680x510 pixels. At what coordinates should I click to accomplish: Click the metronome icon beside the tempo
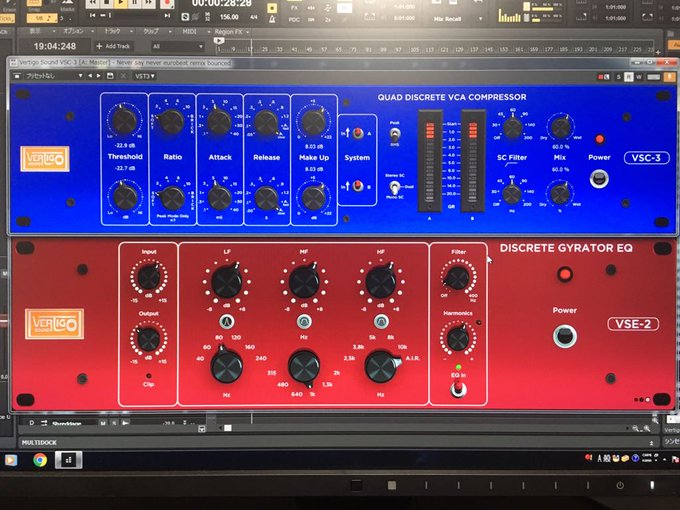(272, 18)
